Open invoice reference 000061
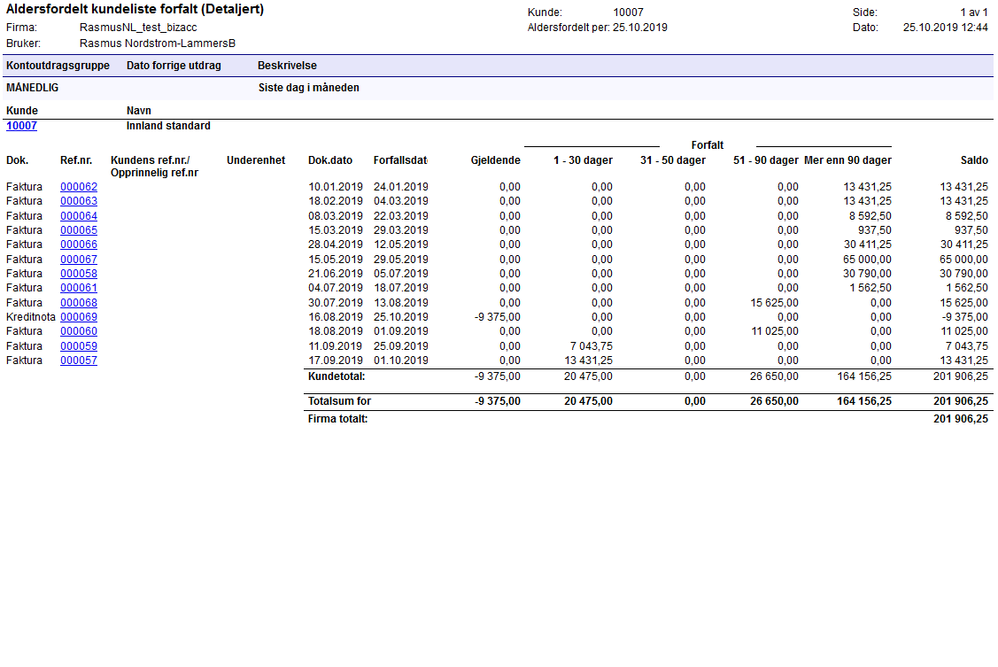Screen dimensions: 998x667 [x=79, y=288]
